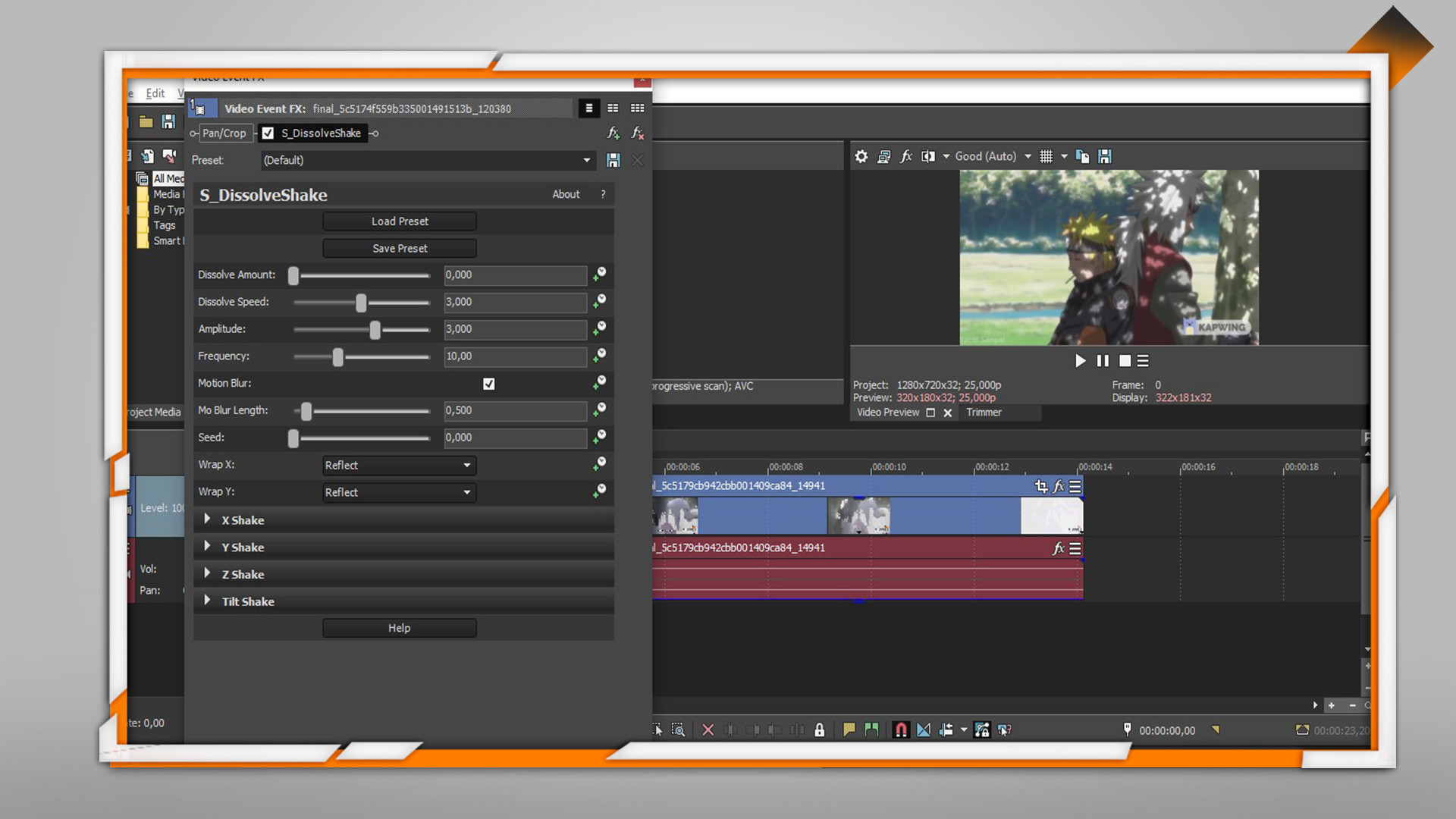This screenshot has width=1456, height=819.
Task: Open the plug-in chain button in FX window
Action: click(613, 133)
